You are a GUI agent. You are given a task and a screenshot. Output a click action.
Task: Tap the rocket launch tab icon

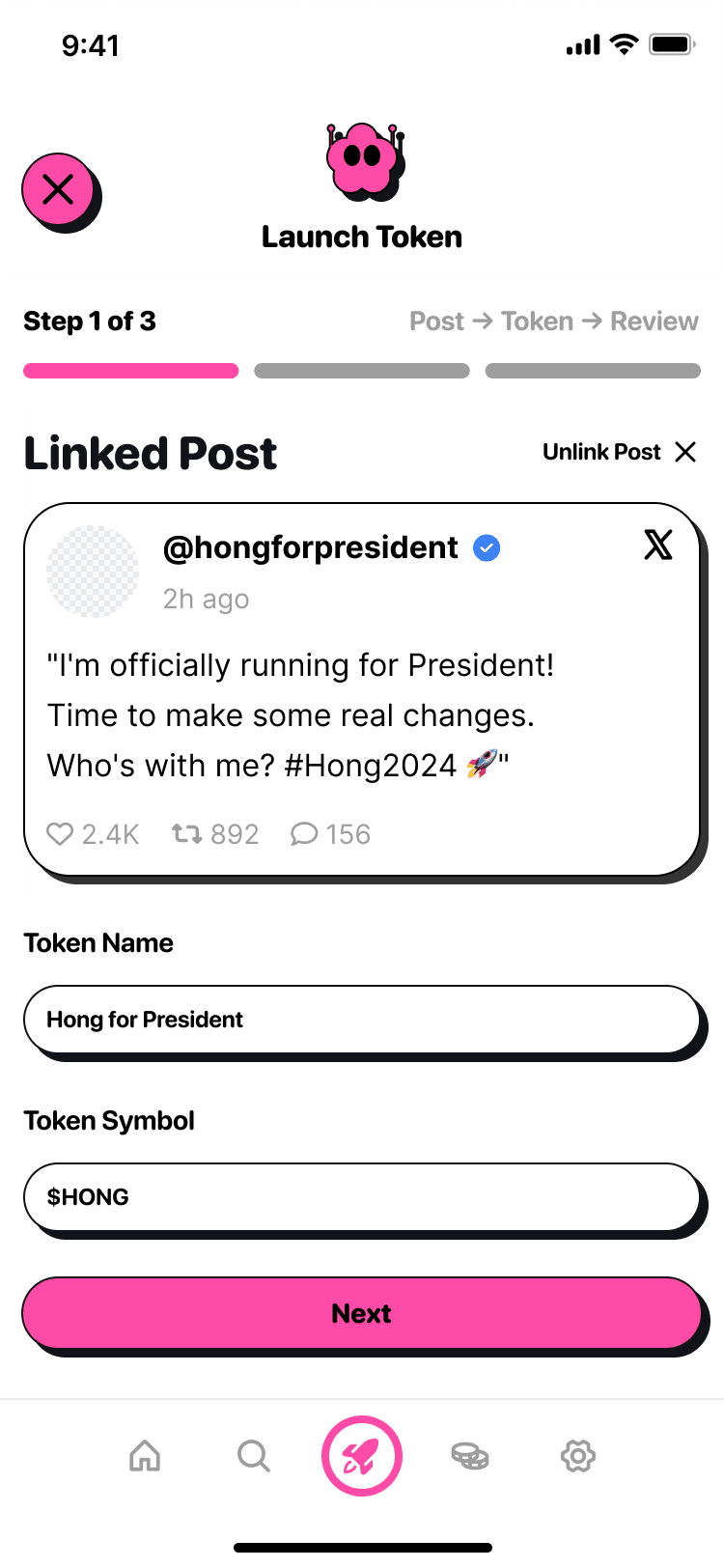(x=362, y=1456)
